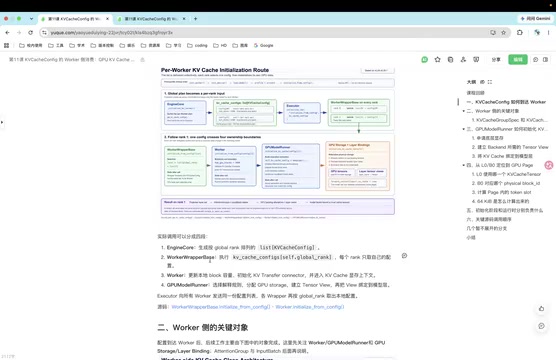Open the floating comment bubble below the thumbs-up
Viewport: 556px width, 360px height.
pos(541,326)
